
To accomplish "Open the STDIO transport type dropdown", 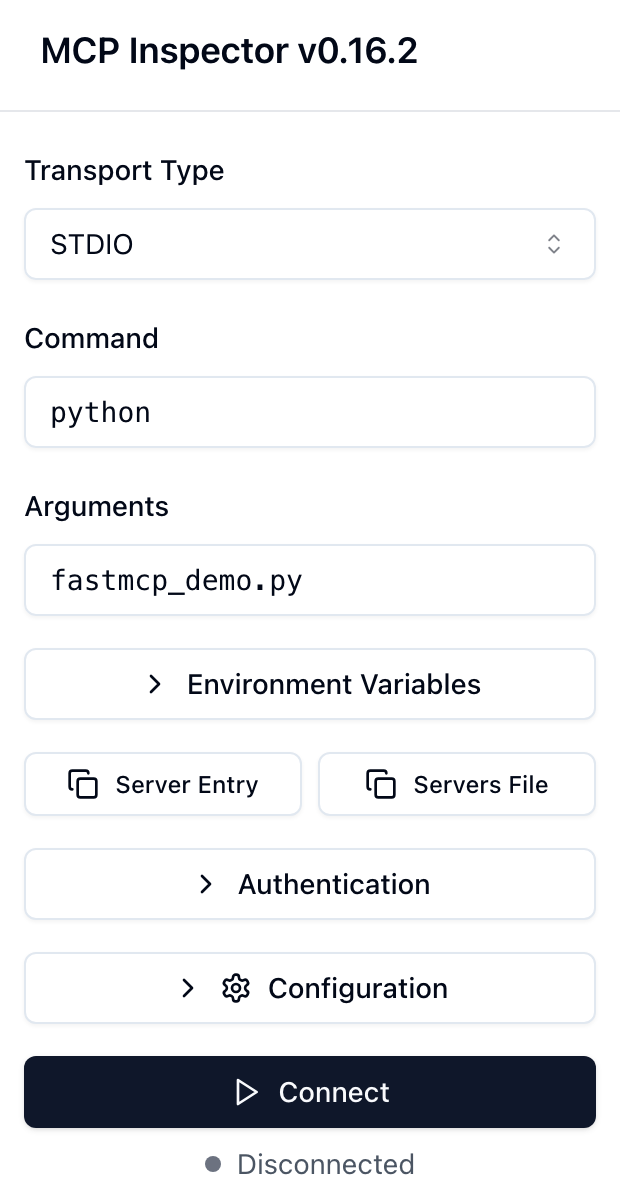I will click(x=309, y=244).
